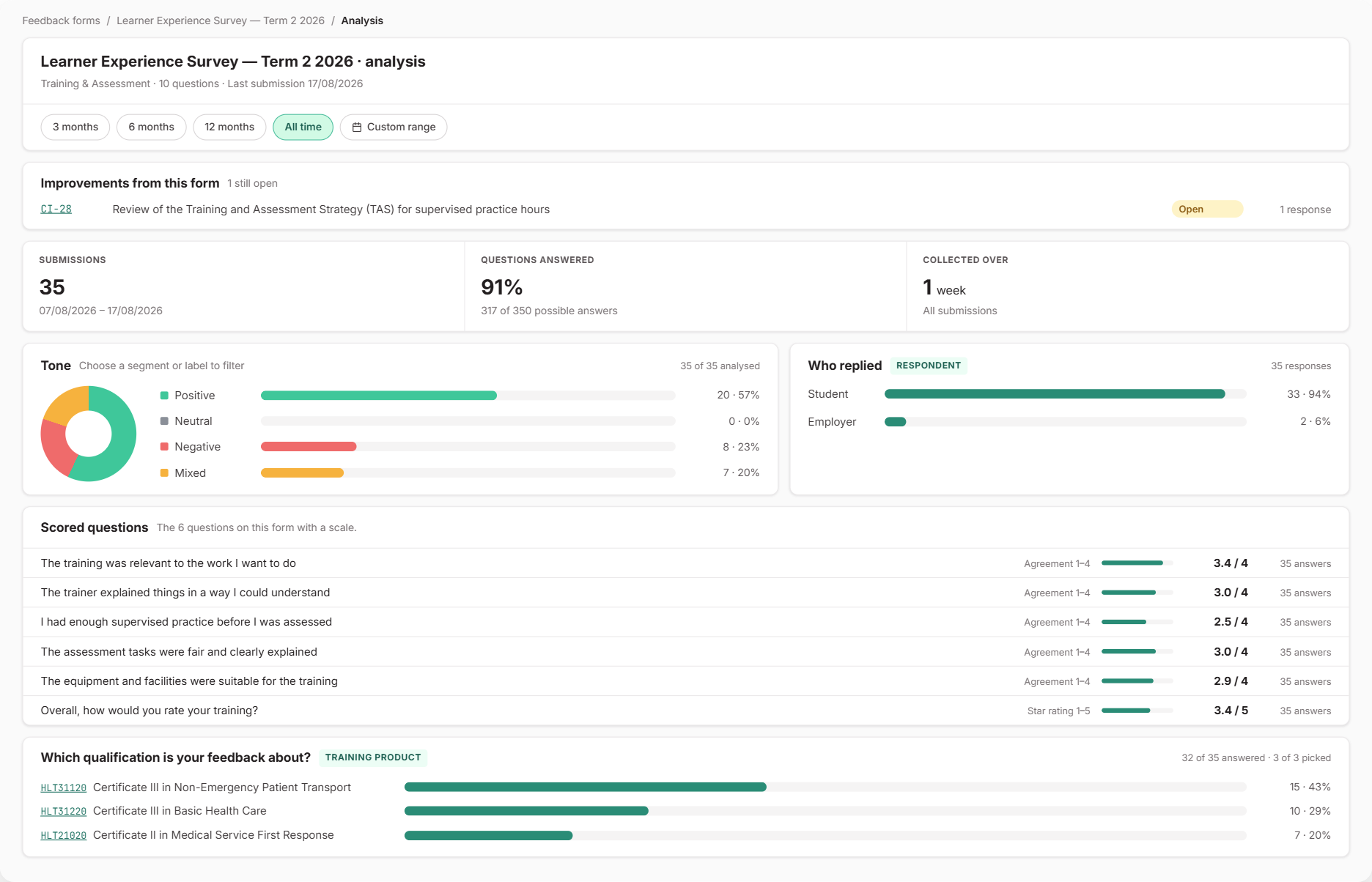
Task: Select the 12 months time filter
Action: [229, 127]
